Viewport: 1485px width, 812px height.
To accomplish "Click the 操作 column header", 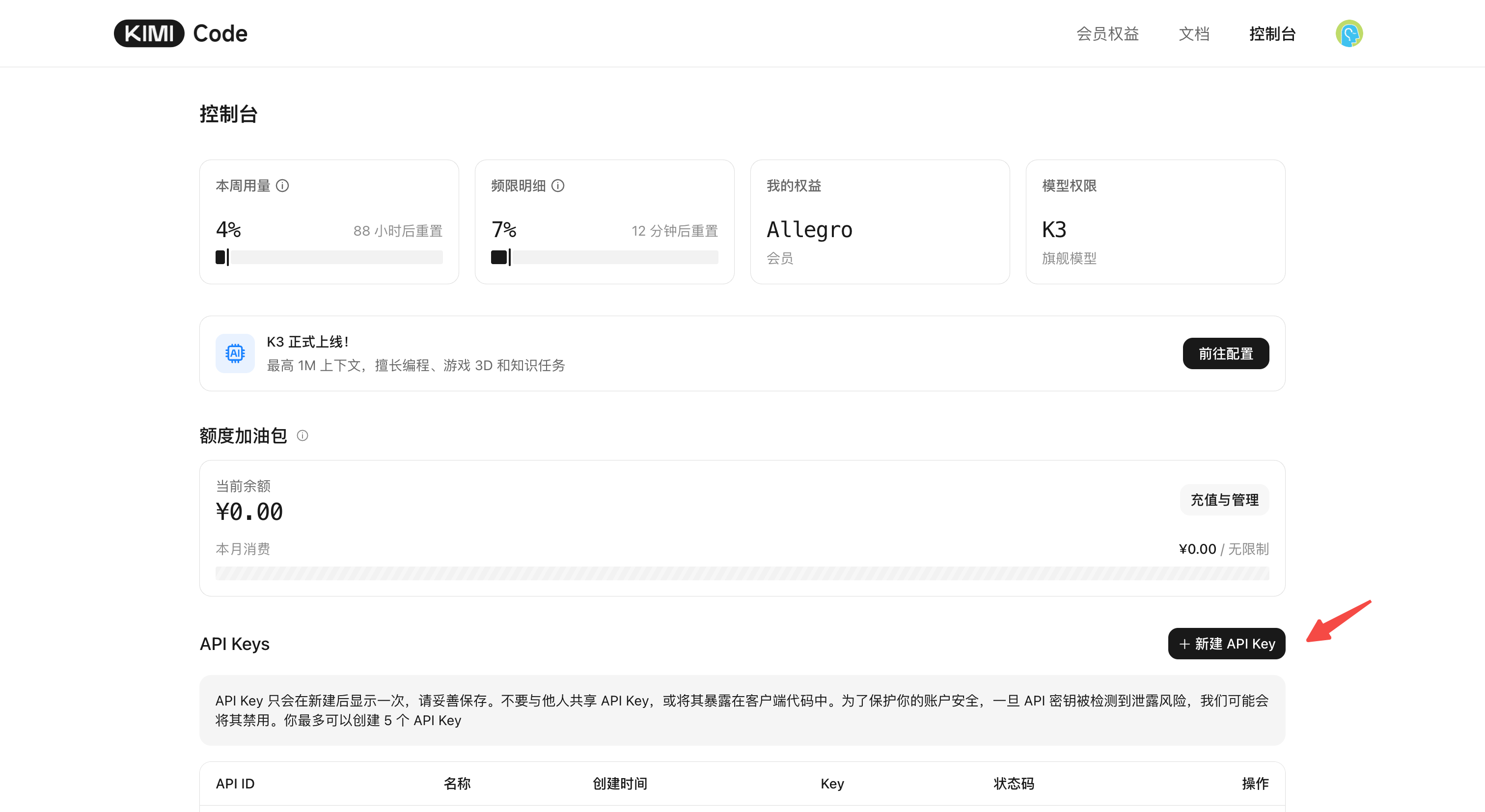I will pyautogui.click(x=1255, y=783).
